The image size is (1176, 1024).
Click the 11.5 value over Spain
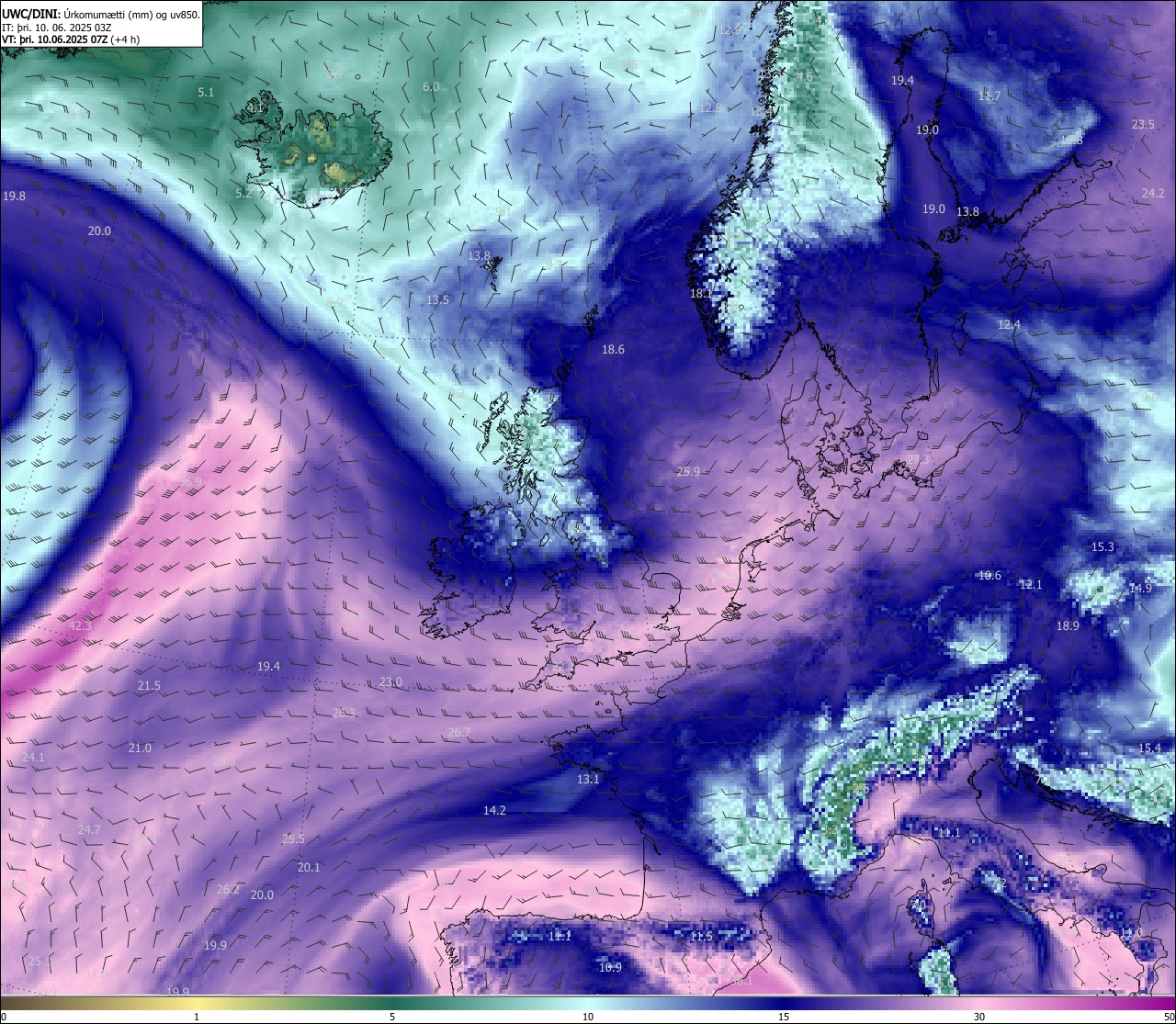[701, 937]
